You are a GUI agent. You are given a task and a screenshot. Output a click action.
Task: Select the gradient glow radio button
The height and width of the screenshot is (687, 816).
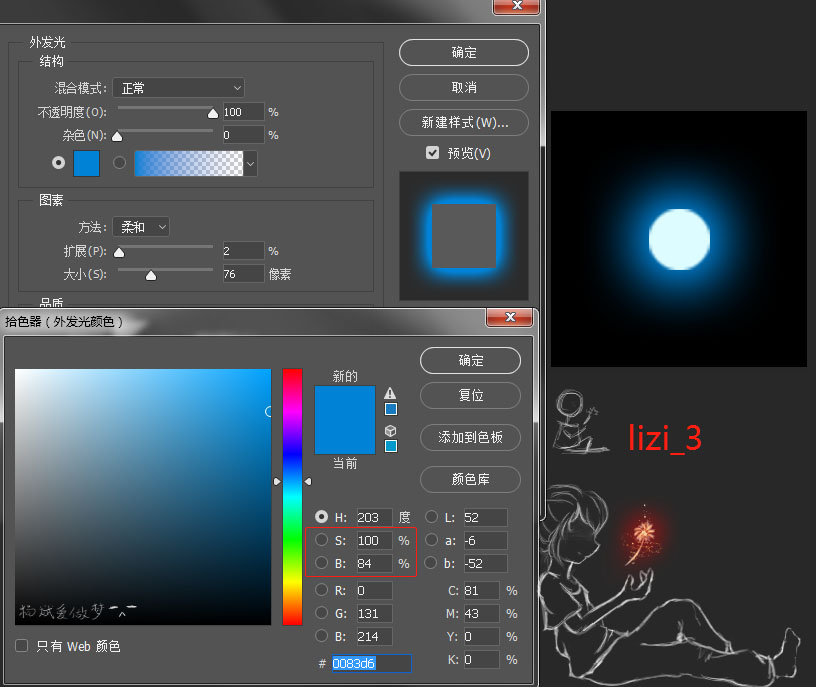click(120, 163)
